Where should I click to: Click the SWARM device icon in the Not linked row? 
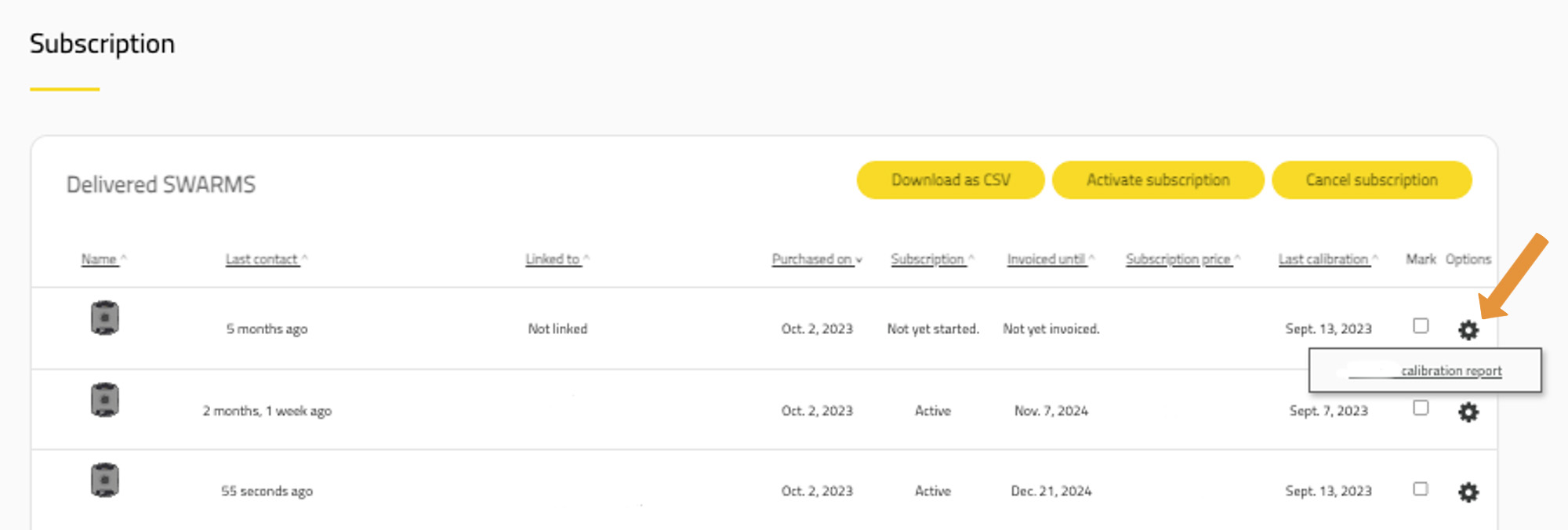(104, 318)
